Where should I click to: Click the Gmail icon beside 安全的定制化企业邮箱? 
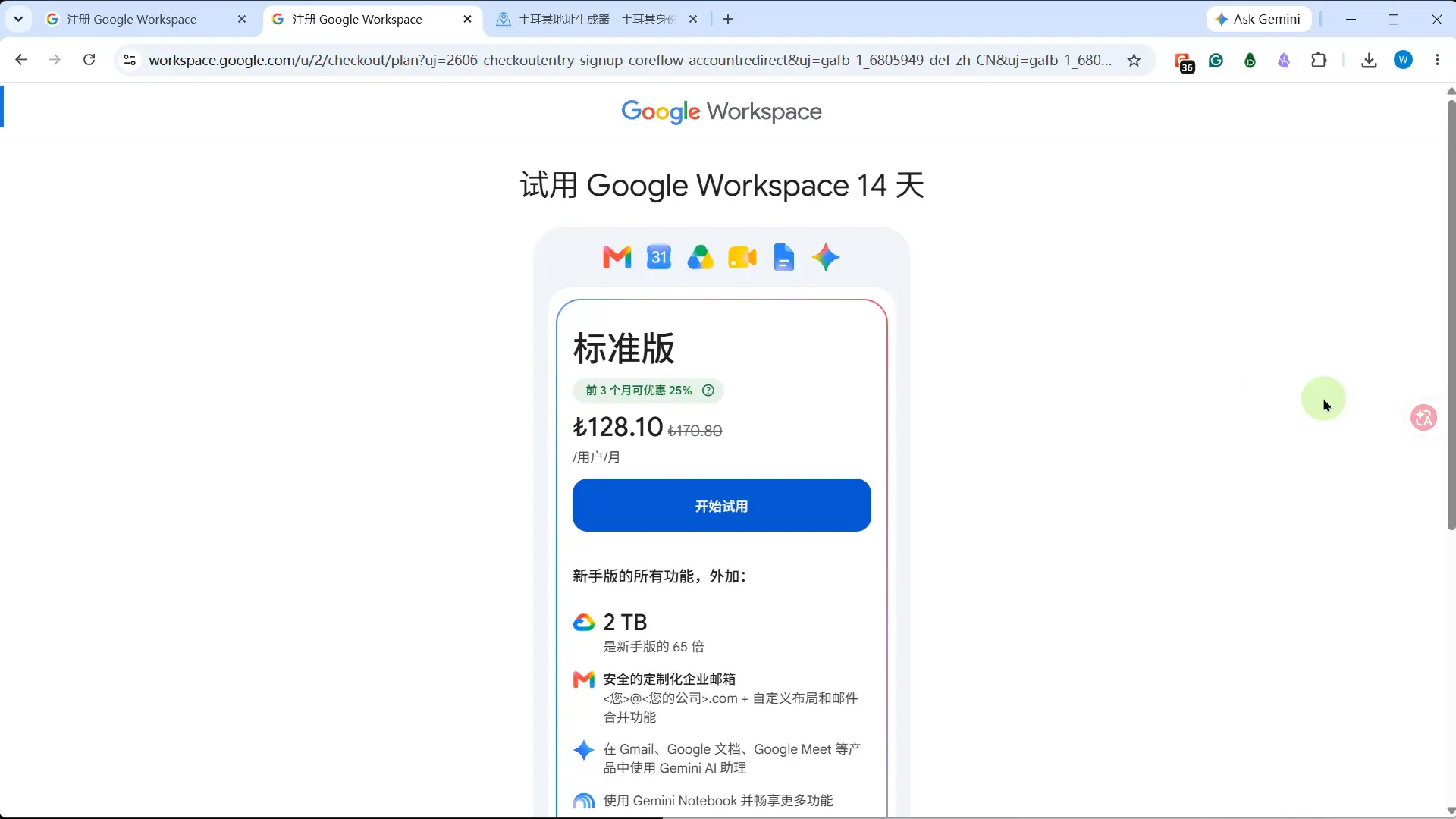tap(584, 679)
